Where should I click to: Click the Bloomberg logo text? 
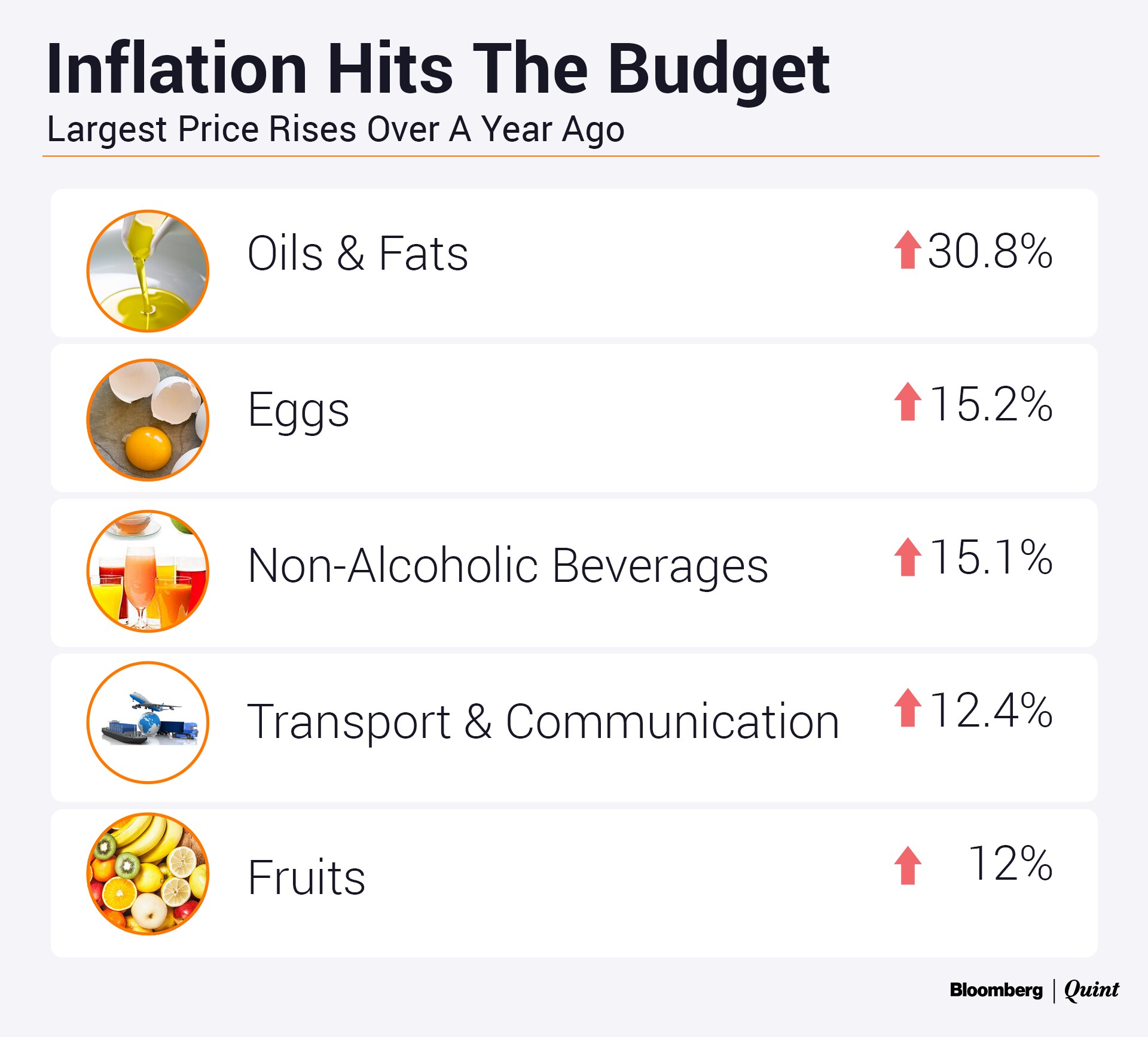point(996,990)
